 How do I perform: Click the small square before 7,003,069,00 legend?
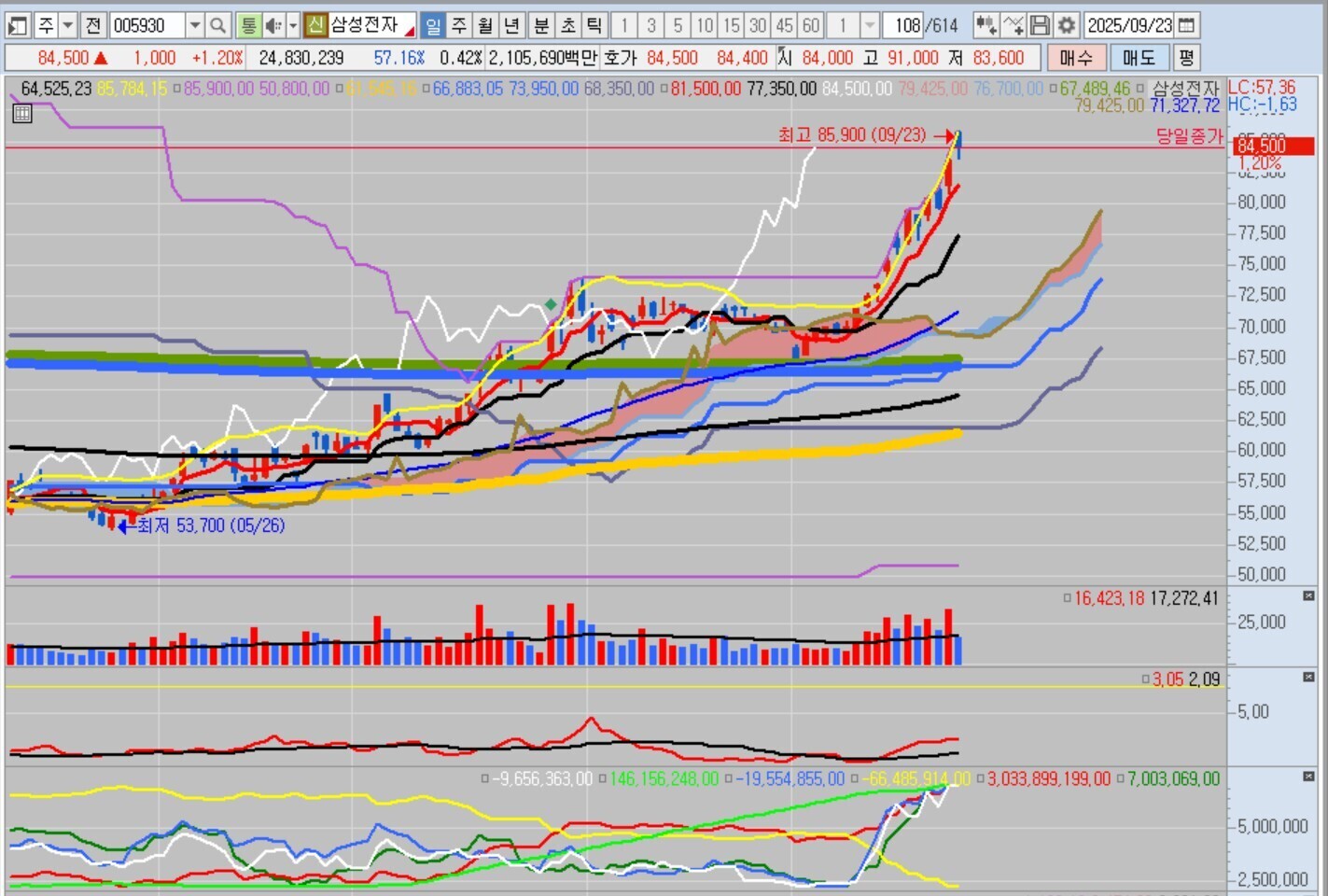[x=1120, y=778]
